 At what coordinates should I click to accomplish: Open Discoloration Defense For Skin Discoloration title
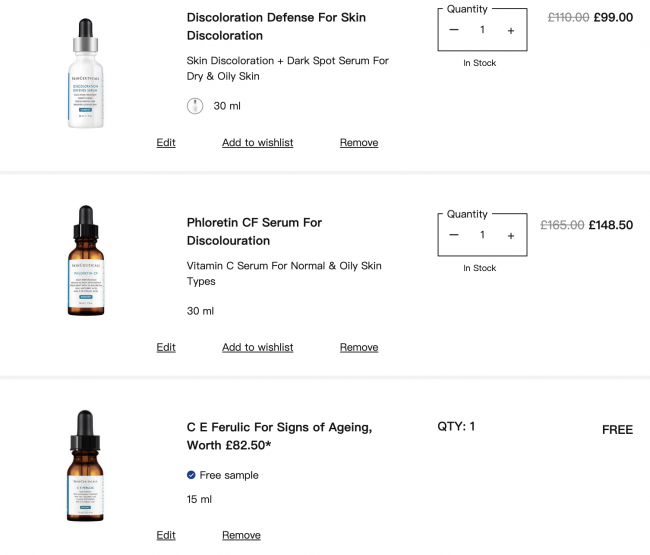click(276, 27)
